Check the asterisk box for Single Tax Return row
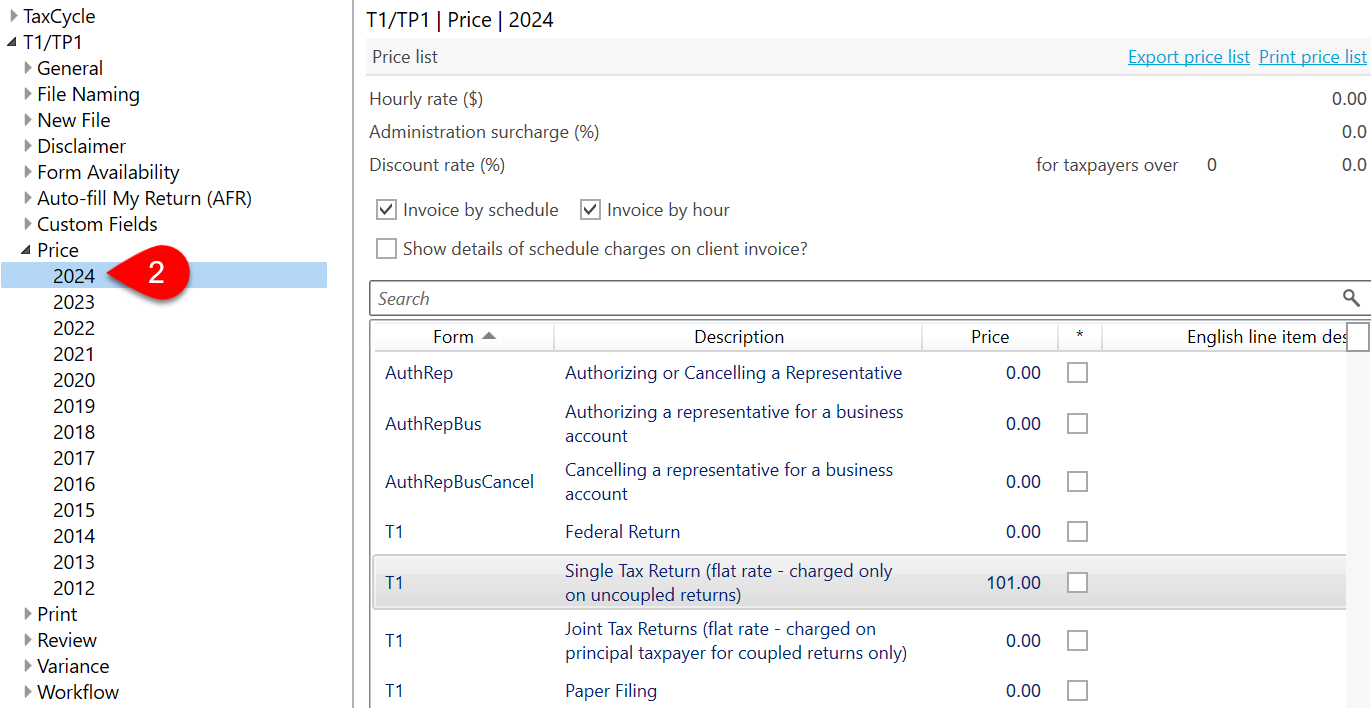Screen dimensions: 1371x708 pyautogui.click(x=1077, y=582)
